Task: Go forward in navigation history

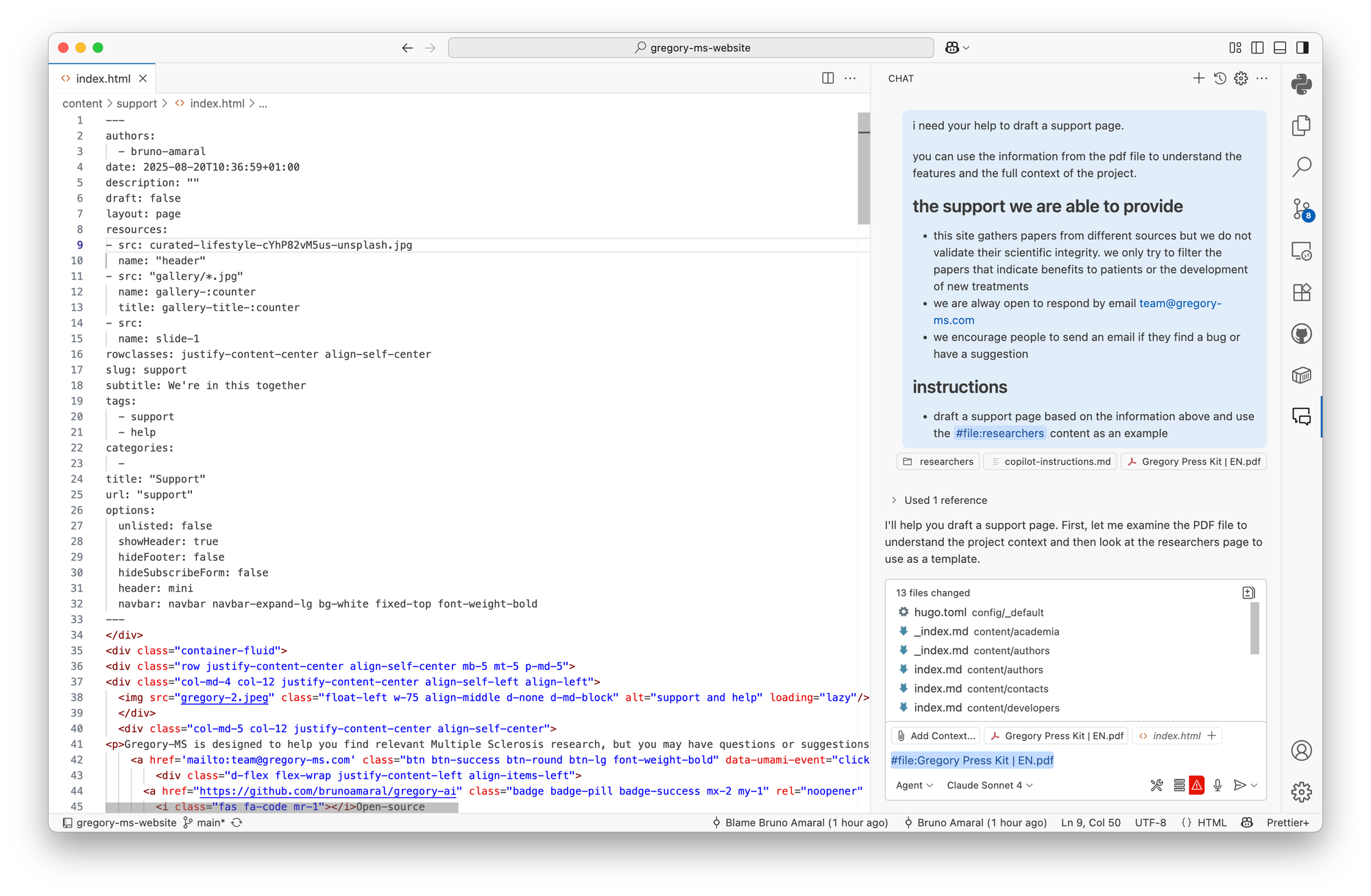Action: tap(430, 48)
